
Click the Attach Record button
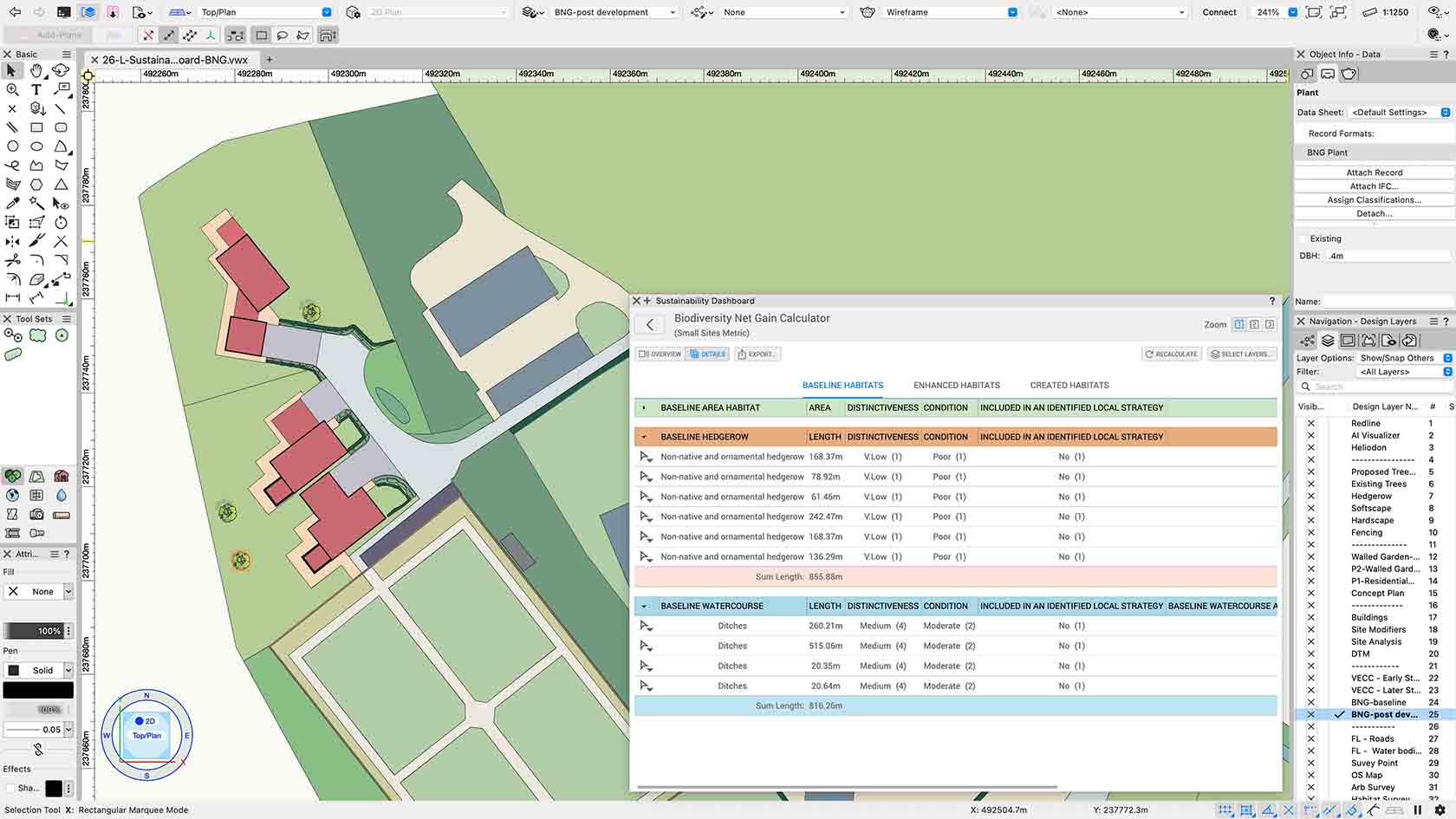point(1374,172)
